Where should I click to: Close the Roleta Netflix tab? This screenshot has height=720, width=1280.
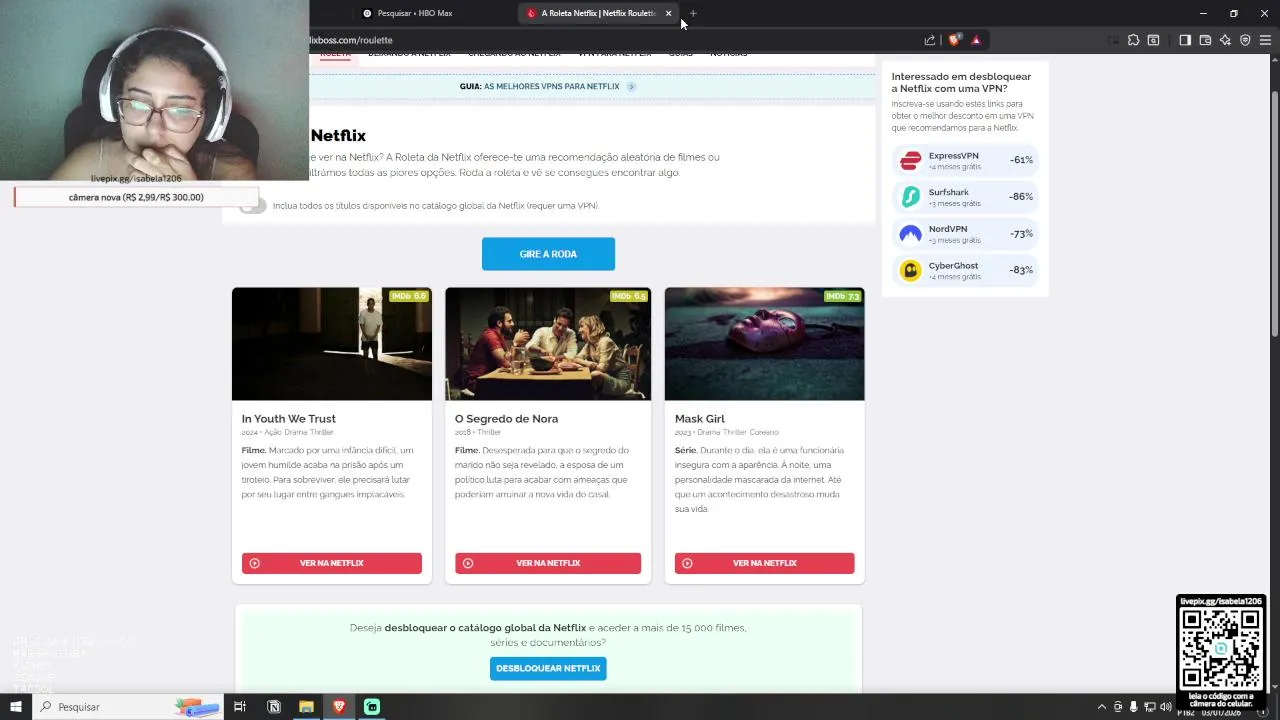tap(668, 13)
